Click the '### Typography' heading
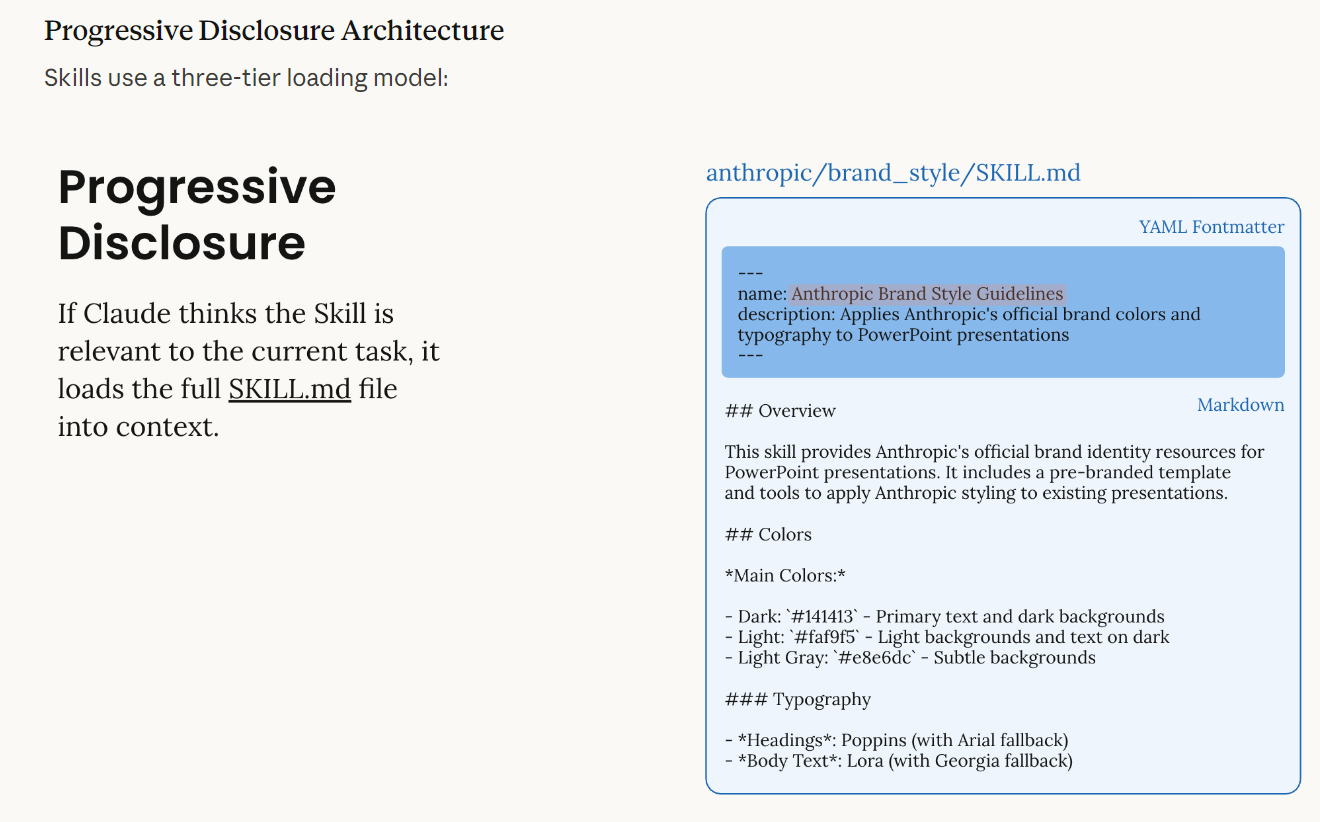Screen dimensions: 1320x822 [x=798, y=700]
